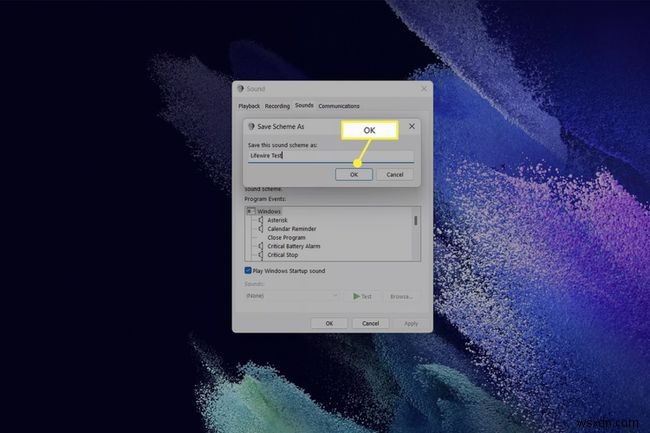Select the Close Program event
The height and width of the screenshot is (433, 650).
[286, 237]
